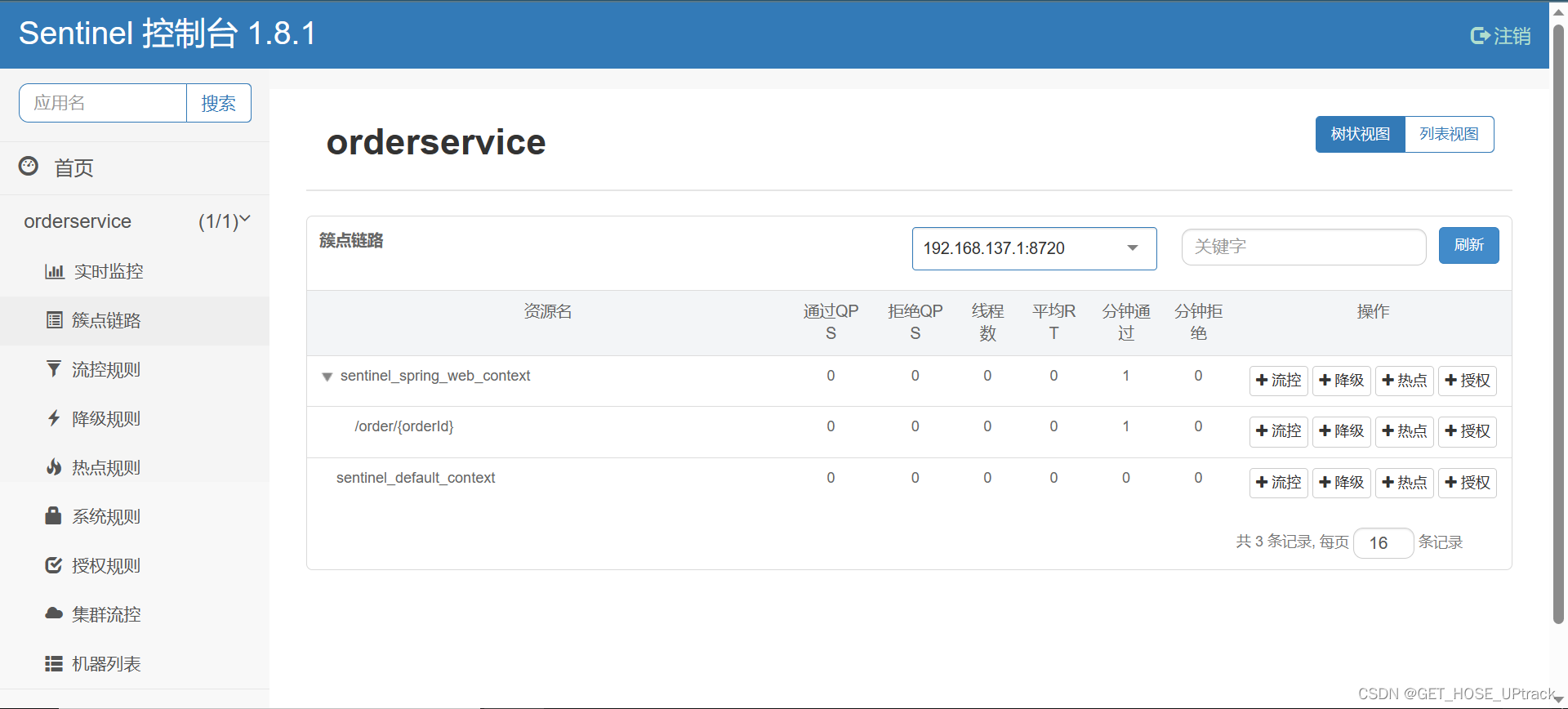Add 授权 rule for sentinel_default_context
1568x709 pixels.
1468,483
